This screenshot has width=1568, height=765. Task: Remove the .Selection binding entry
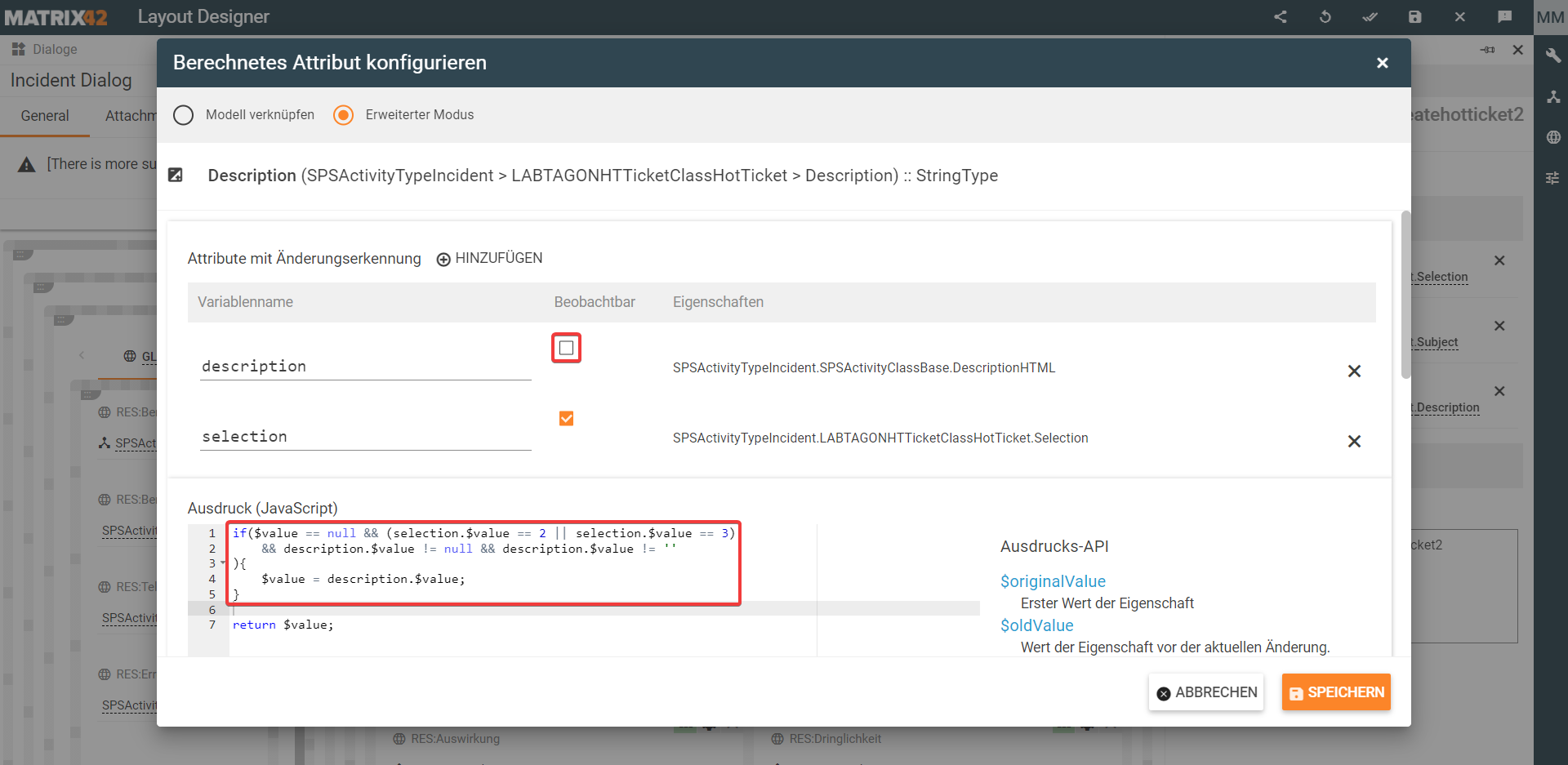click(1499, 260)
